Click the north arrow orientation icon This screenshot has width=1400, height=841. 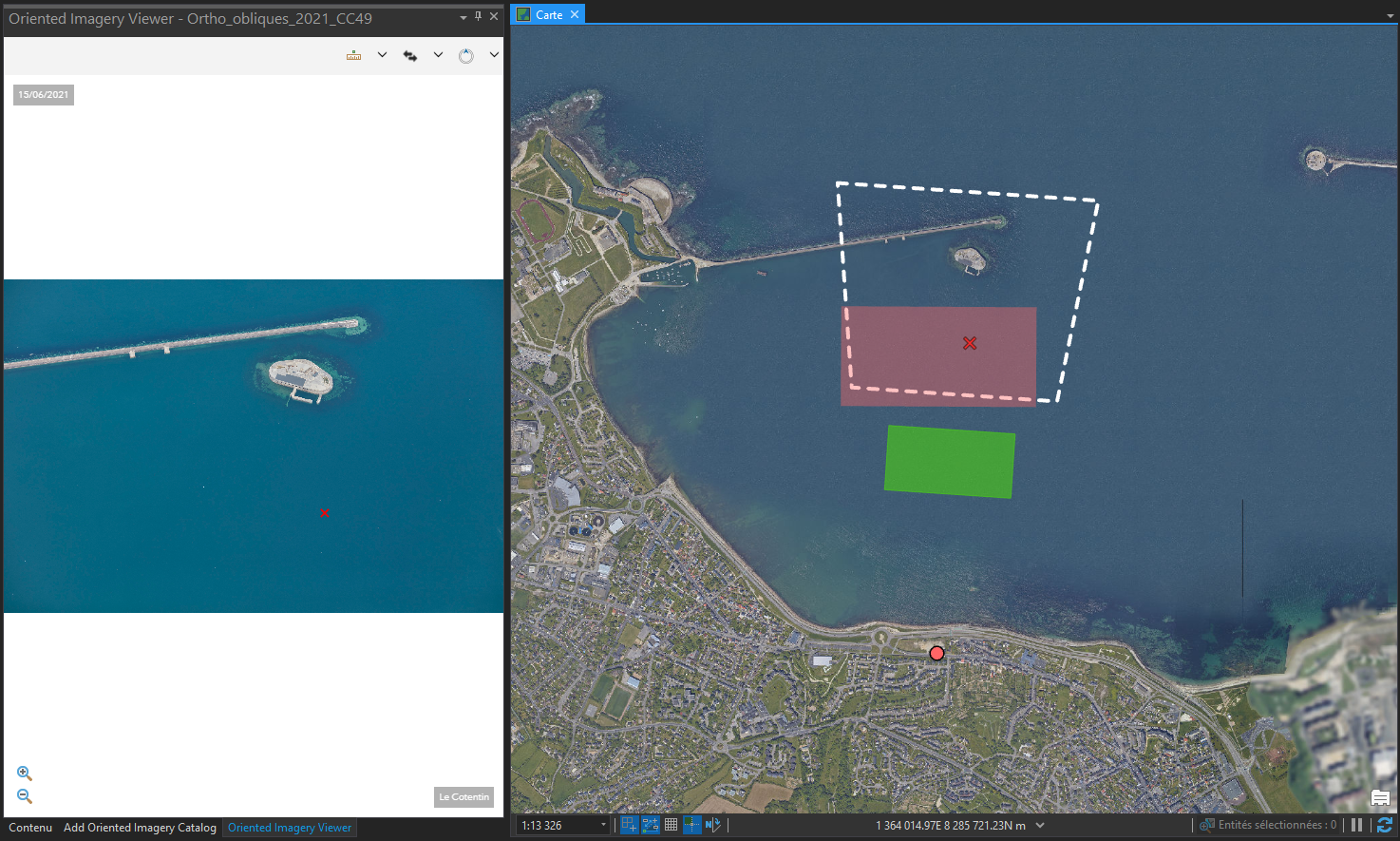click(712, 825)
